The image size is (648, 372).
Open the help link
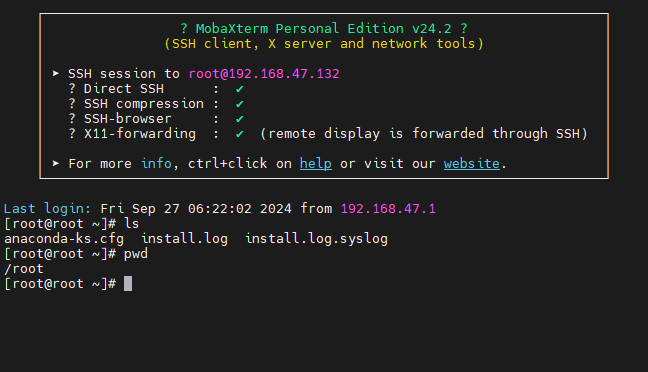315,164
